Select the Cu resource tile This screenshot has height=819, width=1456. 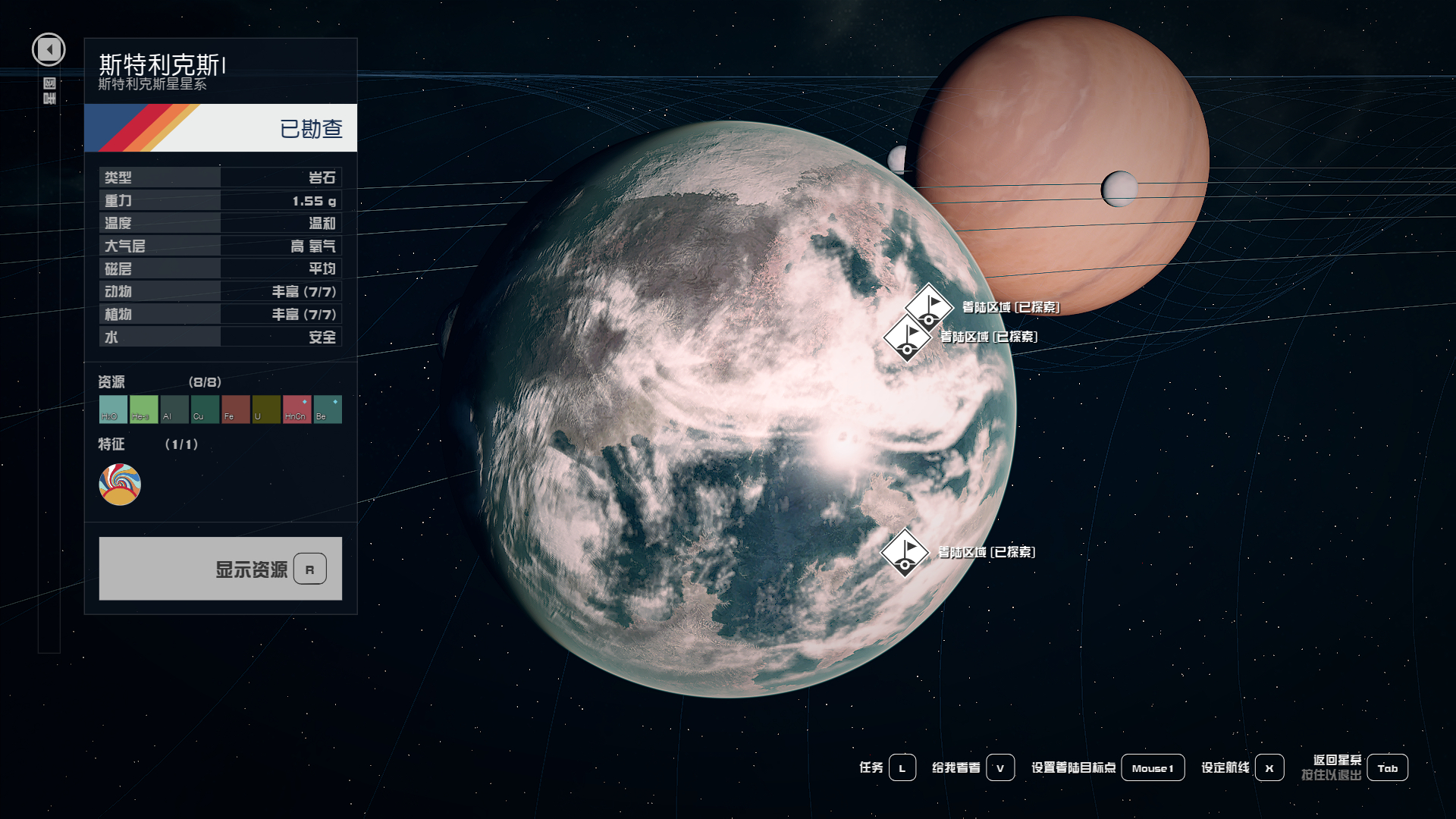coord(205,409)
